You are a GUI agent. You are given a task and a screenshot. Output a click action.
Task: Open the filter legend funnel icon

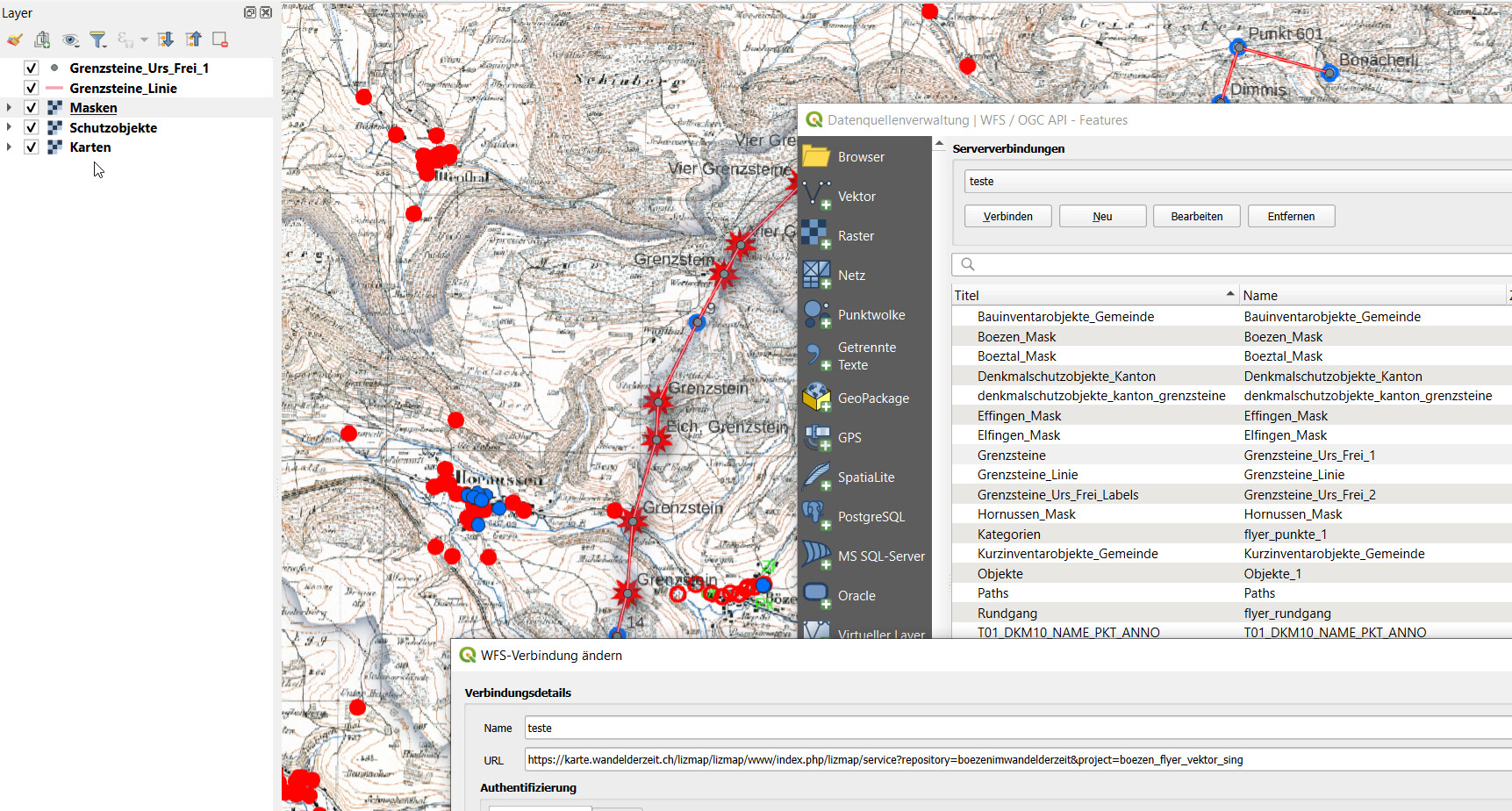98,39
